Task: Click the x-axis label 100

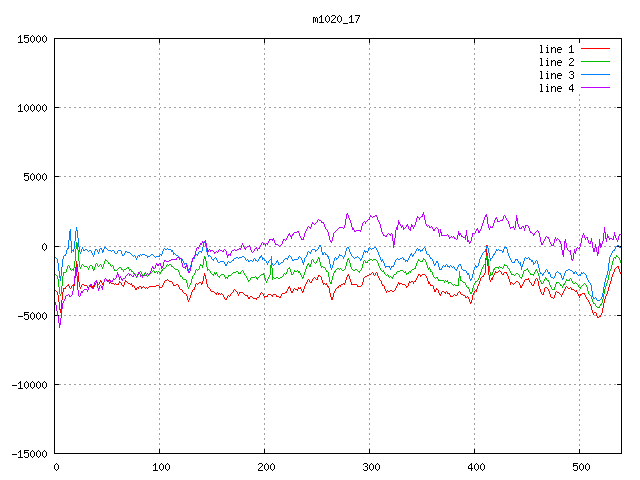Action: (x=161, y=467)
